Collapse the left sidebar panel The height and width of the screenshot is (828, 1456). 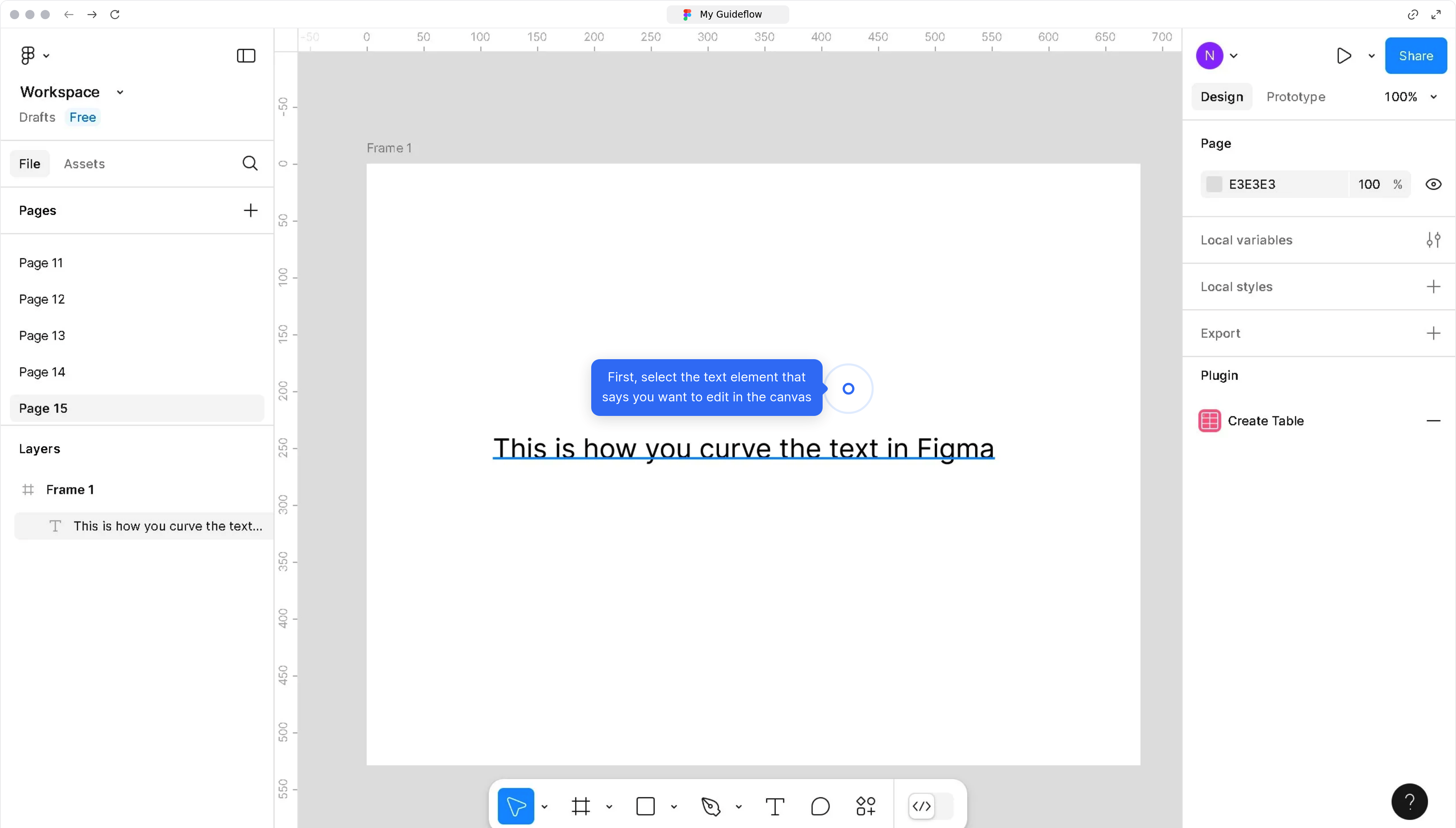click(x=245, y=55)
